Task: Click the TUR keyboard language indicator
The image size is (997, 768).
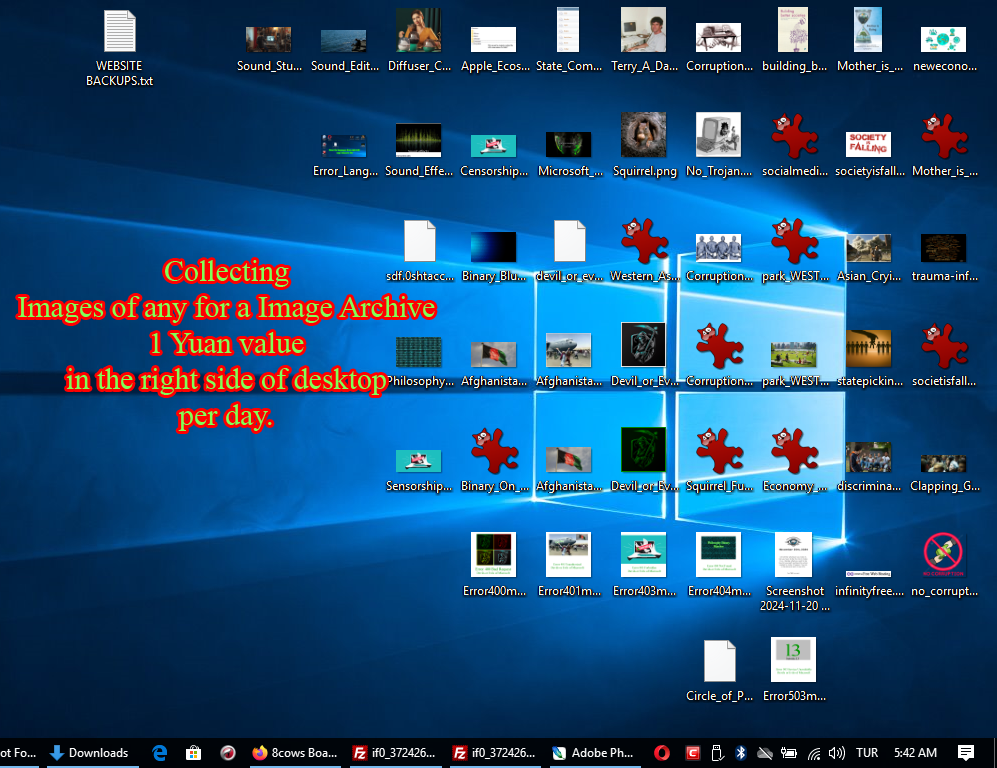Action: point(867,753)
